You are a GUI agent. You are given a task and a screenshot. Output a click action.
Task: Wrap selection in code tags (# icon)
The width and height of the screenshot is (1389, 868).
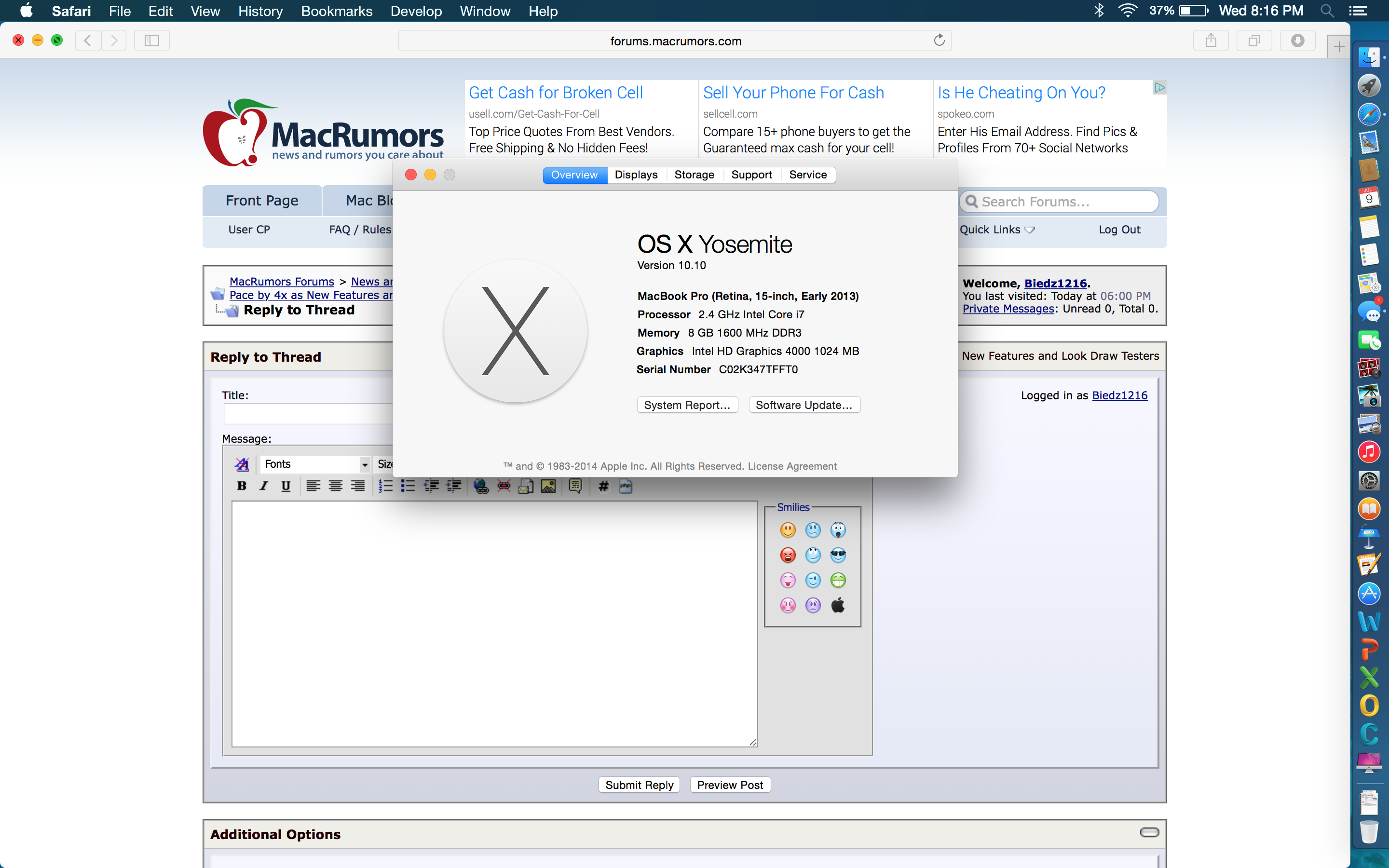603,486
